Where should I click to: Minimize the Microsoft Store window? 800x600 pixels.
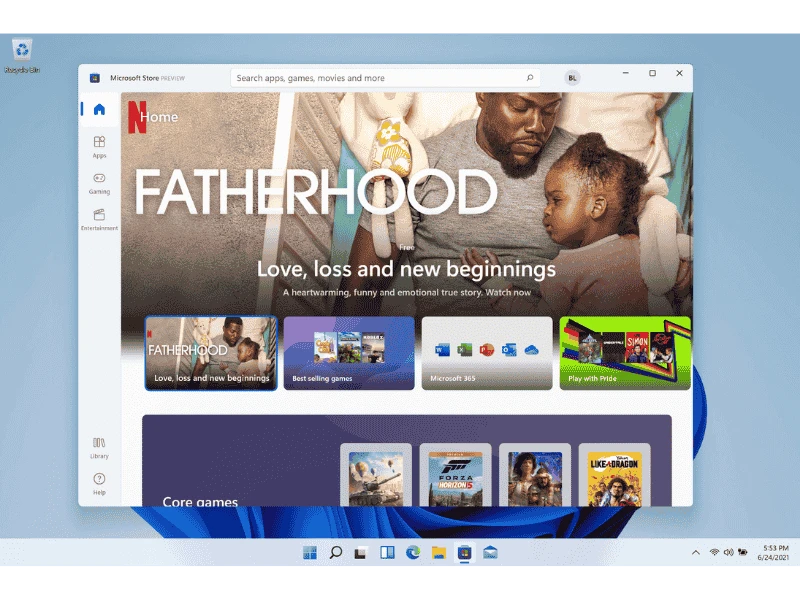(626, 73)
